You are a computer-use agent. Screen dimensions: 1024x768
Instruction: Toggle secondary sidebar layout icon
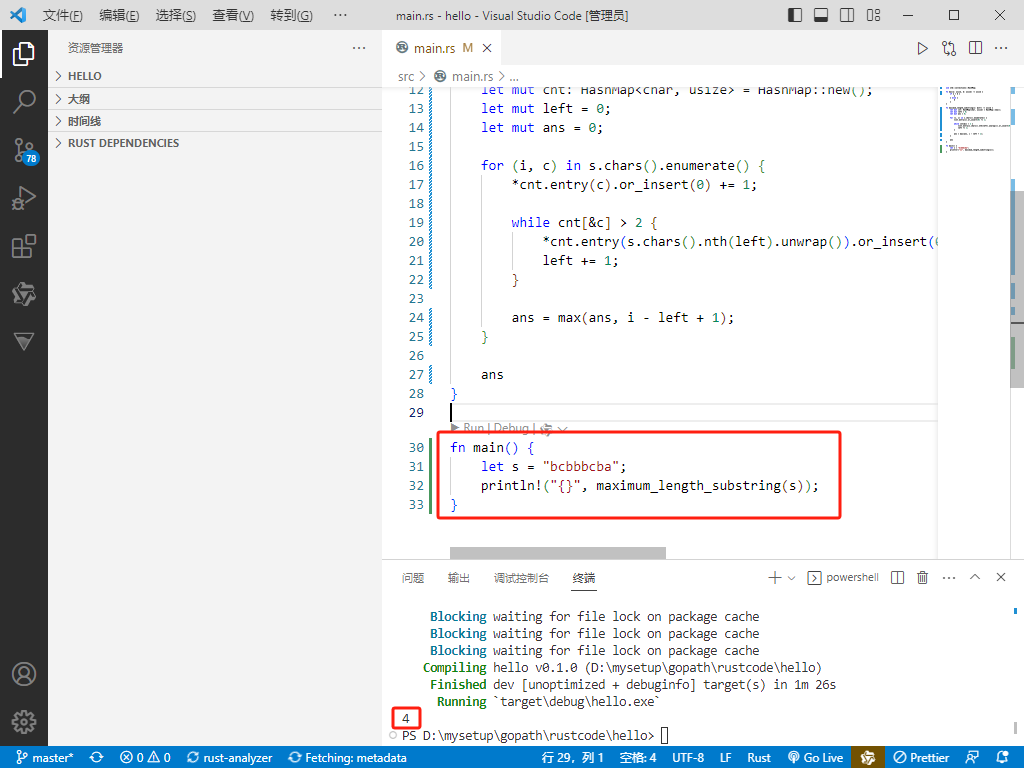click(847, 15)
